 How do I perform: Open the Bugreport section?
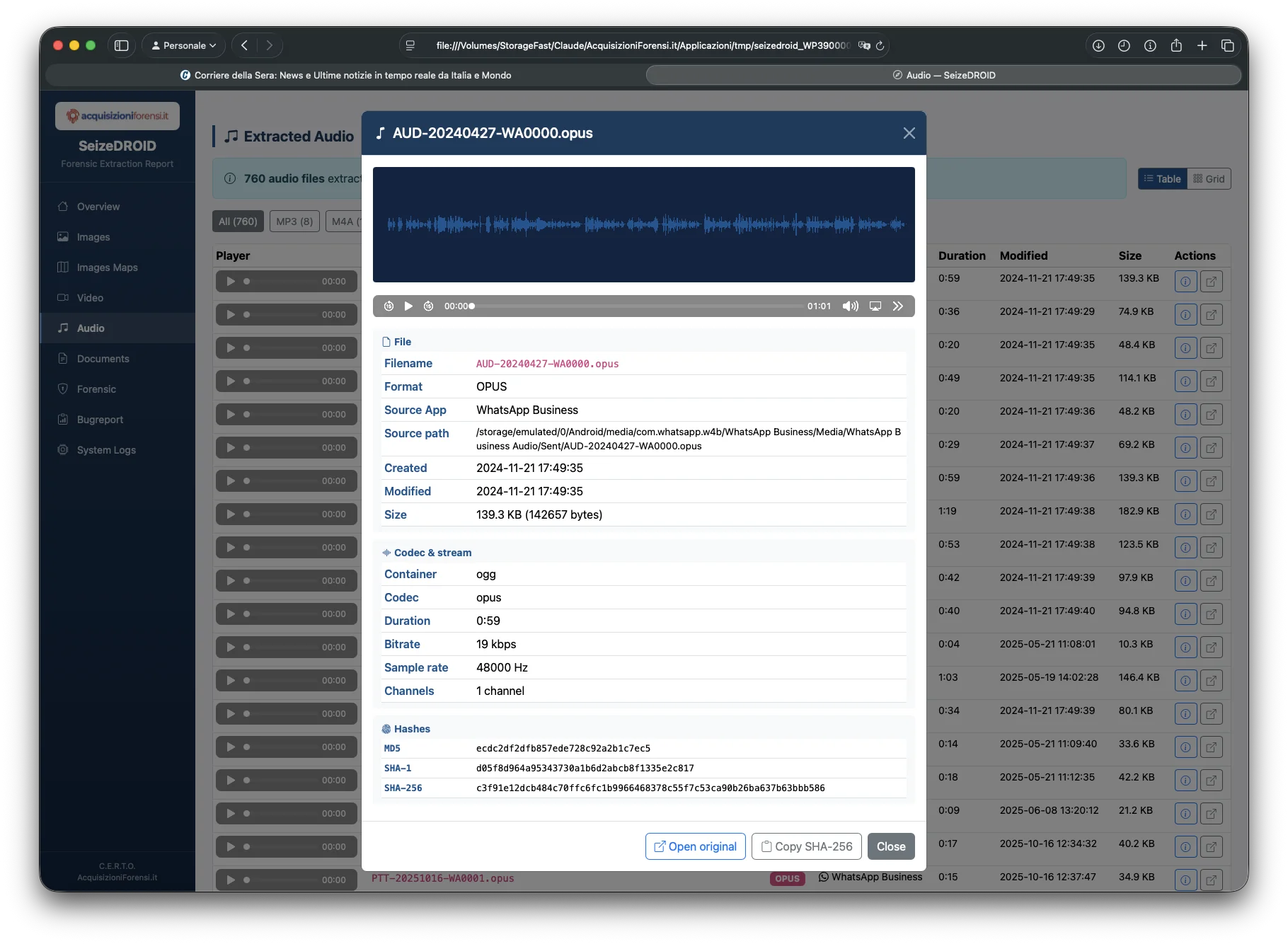coord(99,419)
